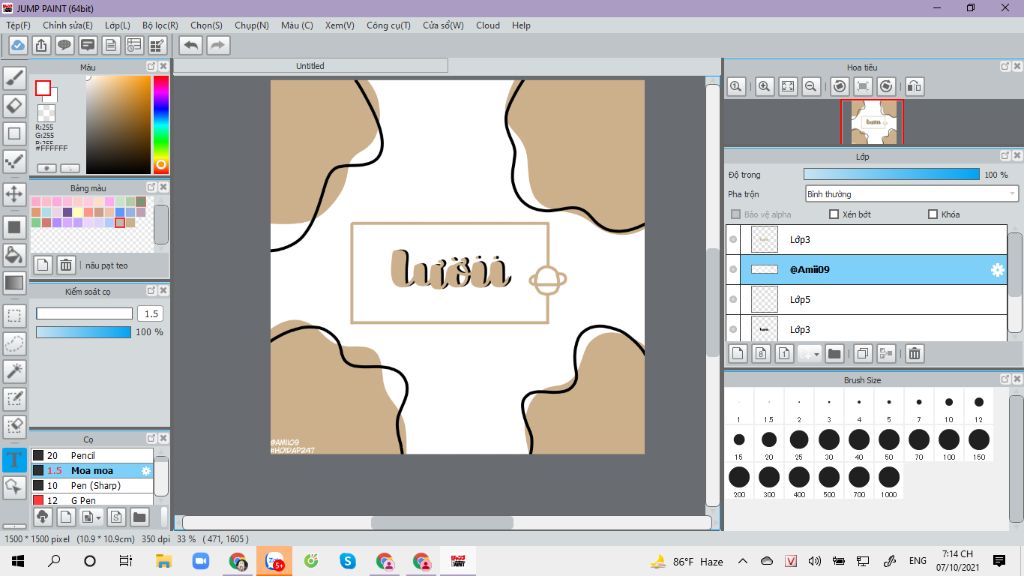
Task: Enable the Xén bớt clipping checkbox
Action: pyautogui.click(x=834, y=214)
